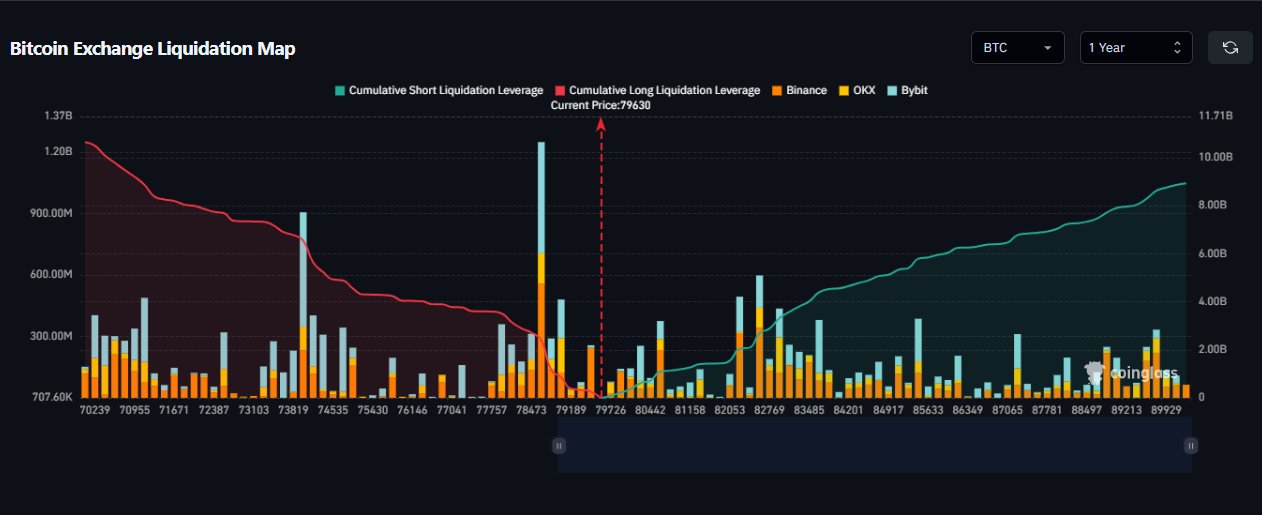Viewport: 1262px width, 515px height.
Task: Click orange Binance legend swatch
Action: coord(776,90)
